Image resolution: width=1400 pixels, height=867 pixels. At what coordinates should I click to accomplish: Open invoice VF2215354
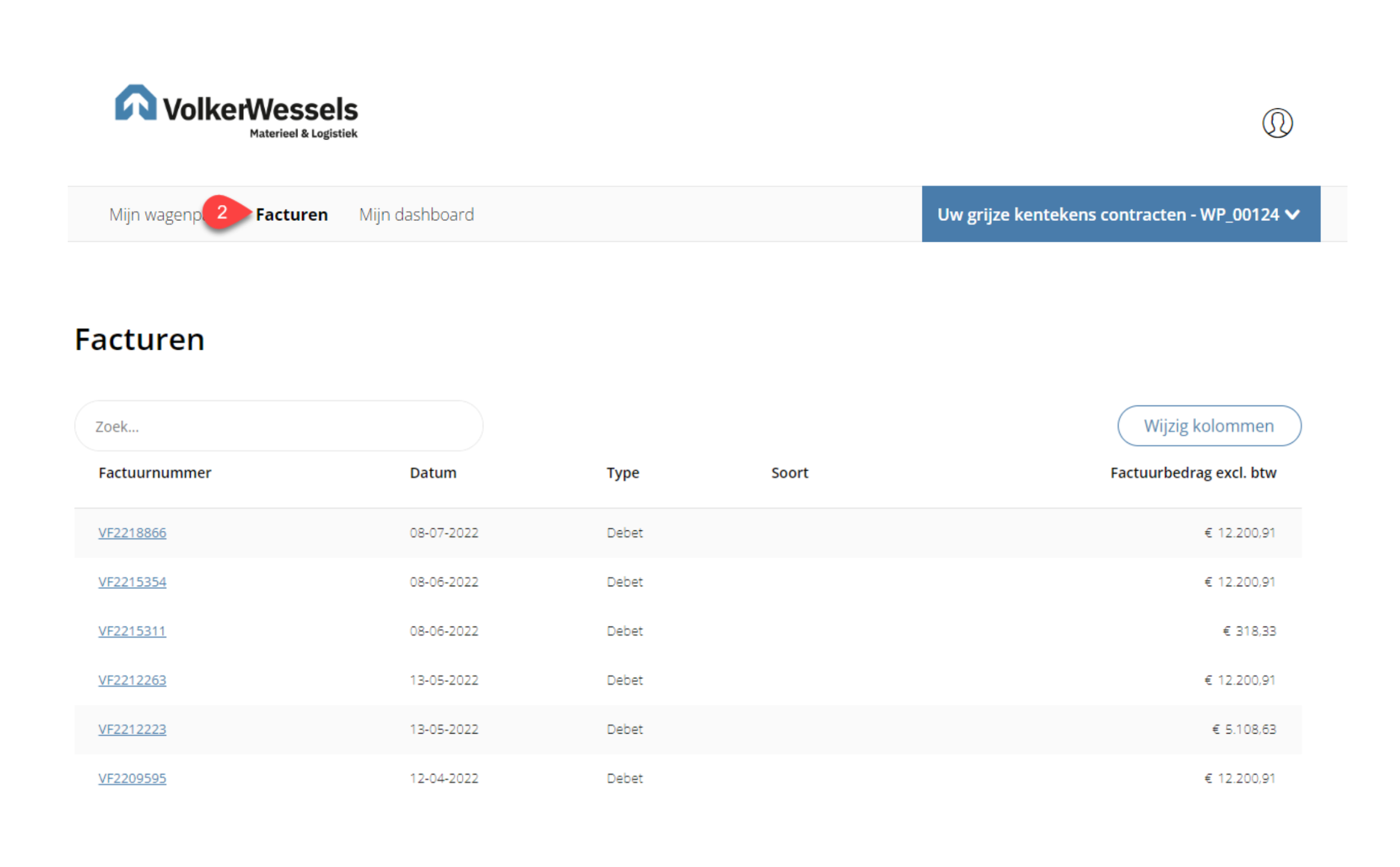[x=132, y=582]
